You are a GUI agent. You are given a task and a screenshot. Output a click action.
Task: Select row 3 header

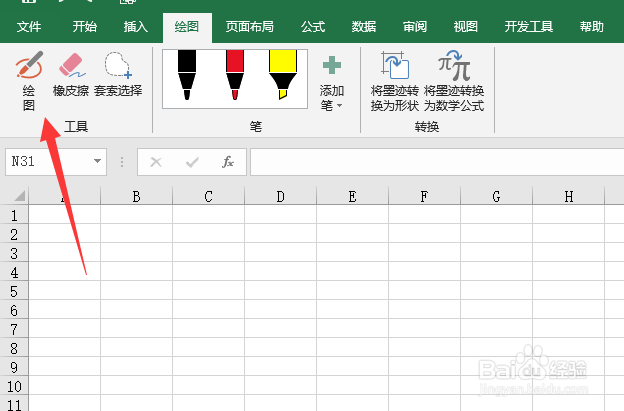click(14, 253)
